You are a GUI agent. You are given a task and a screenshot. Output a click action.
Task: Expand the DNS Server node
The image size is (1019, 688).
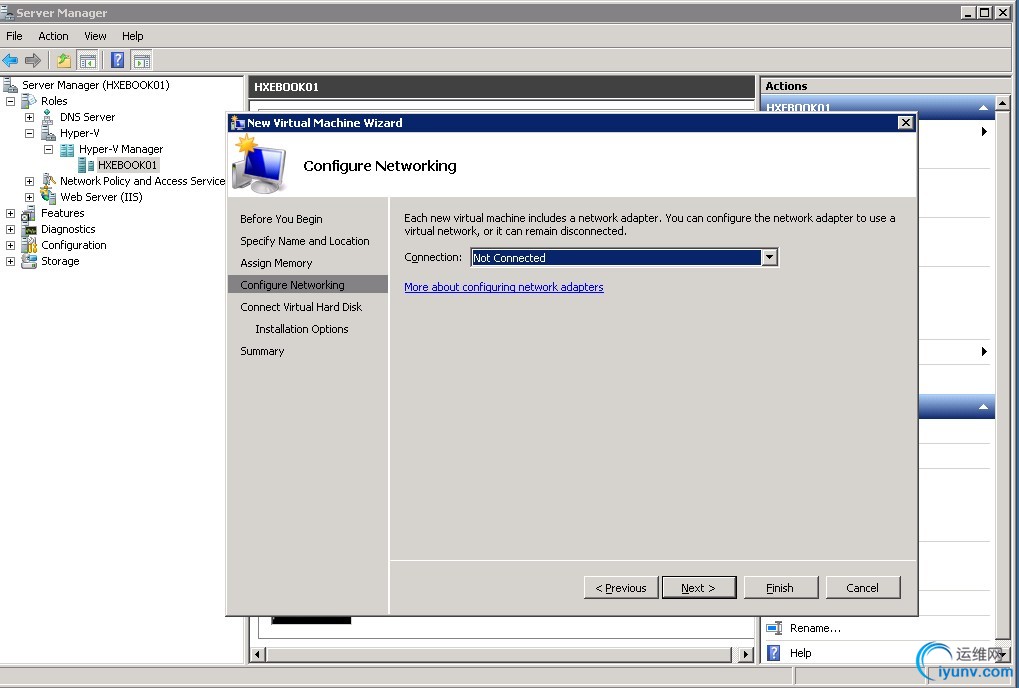(x=29, y=118)
